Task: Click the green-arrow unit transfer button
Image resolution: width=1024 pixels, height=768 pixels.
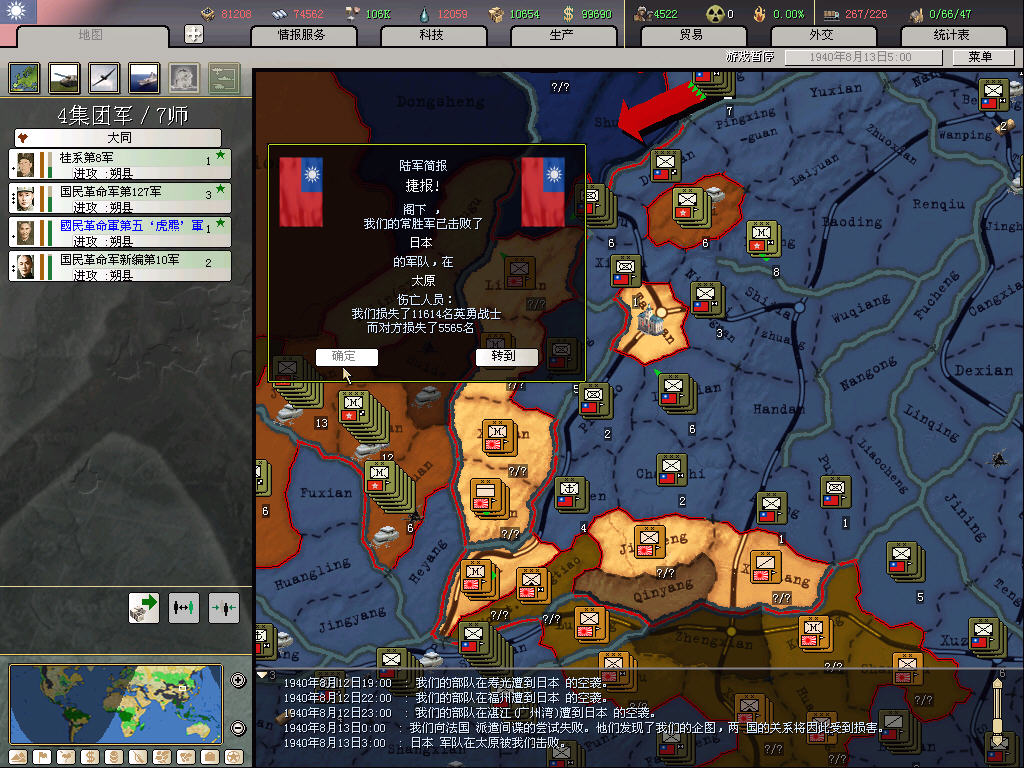Action: [x=144, y=607]
